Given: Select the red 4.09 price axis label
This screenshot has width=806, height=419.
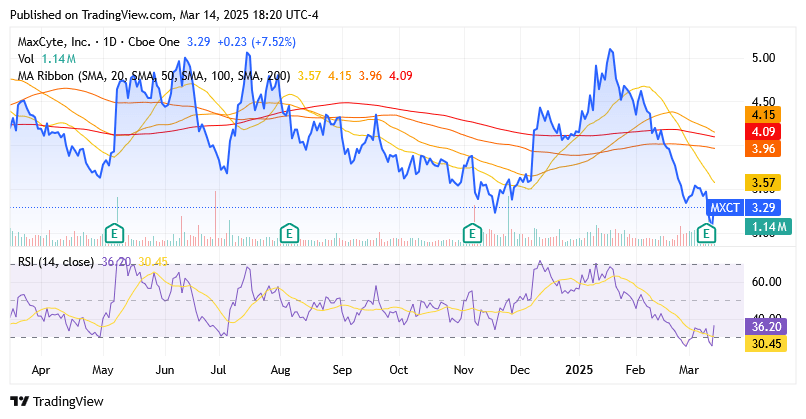Looking at the screenshot, I should tap(763, 132).
